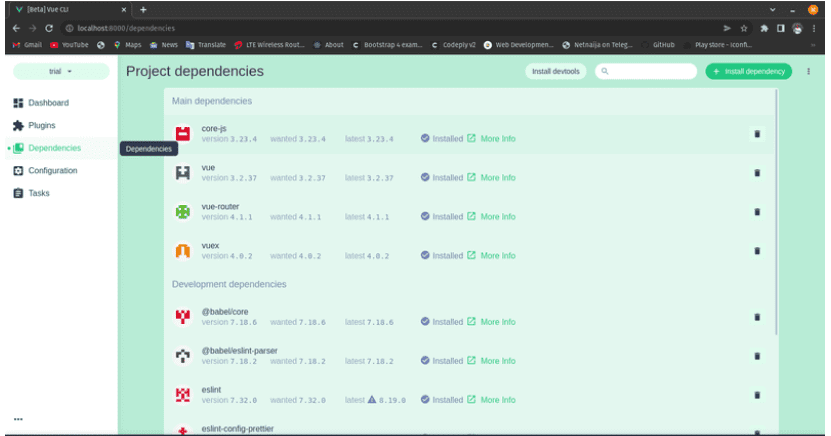Image resolution: width=831 pixels, height=436 pixels.
Task: Click the browser back arrow
Action: pyautogui.click(x=16, y=29)
